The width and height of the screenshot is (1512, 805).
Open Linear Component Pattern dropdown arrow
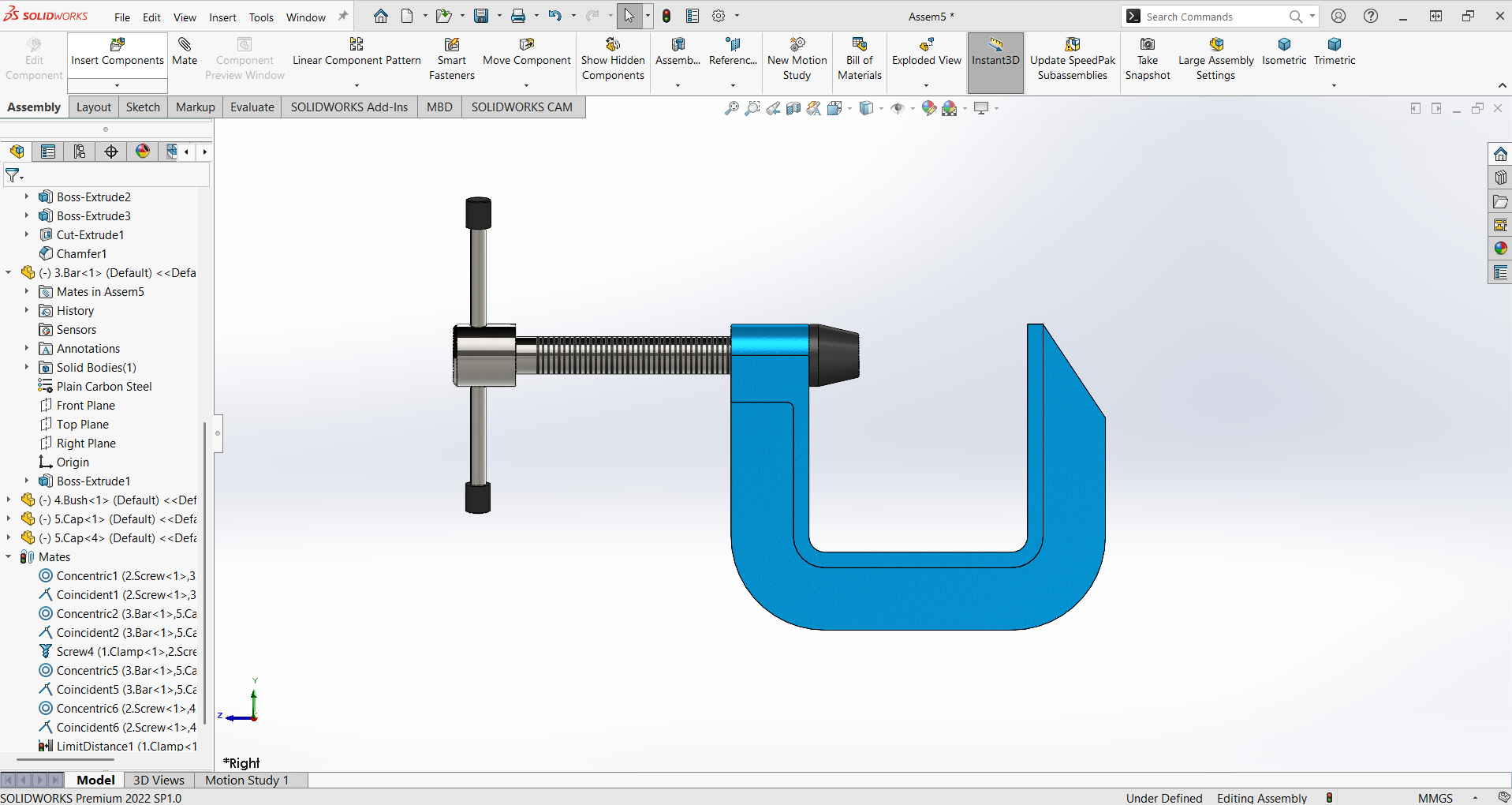[357, 85]
